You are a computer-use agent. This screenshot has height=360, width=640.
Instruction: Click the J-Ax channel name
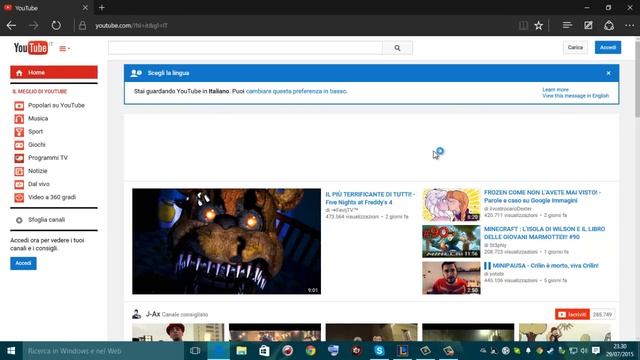[153, 314]
